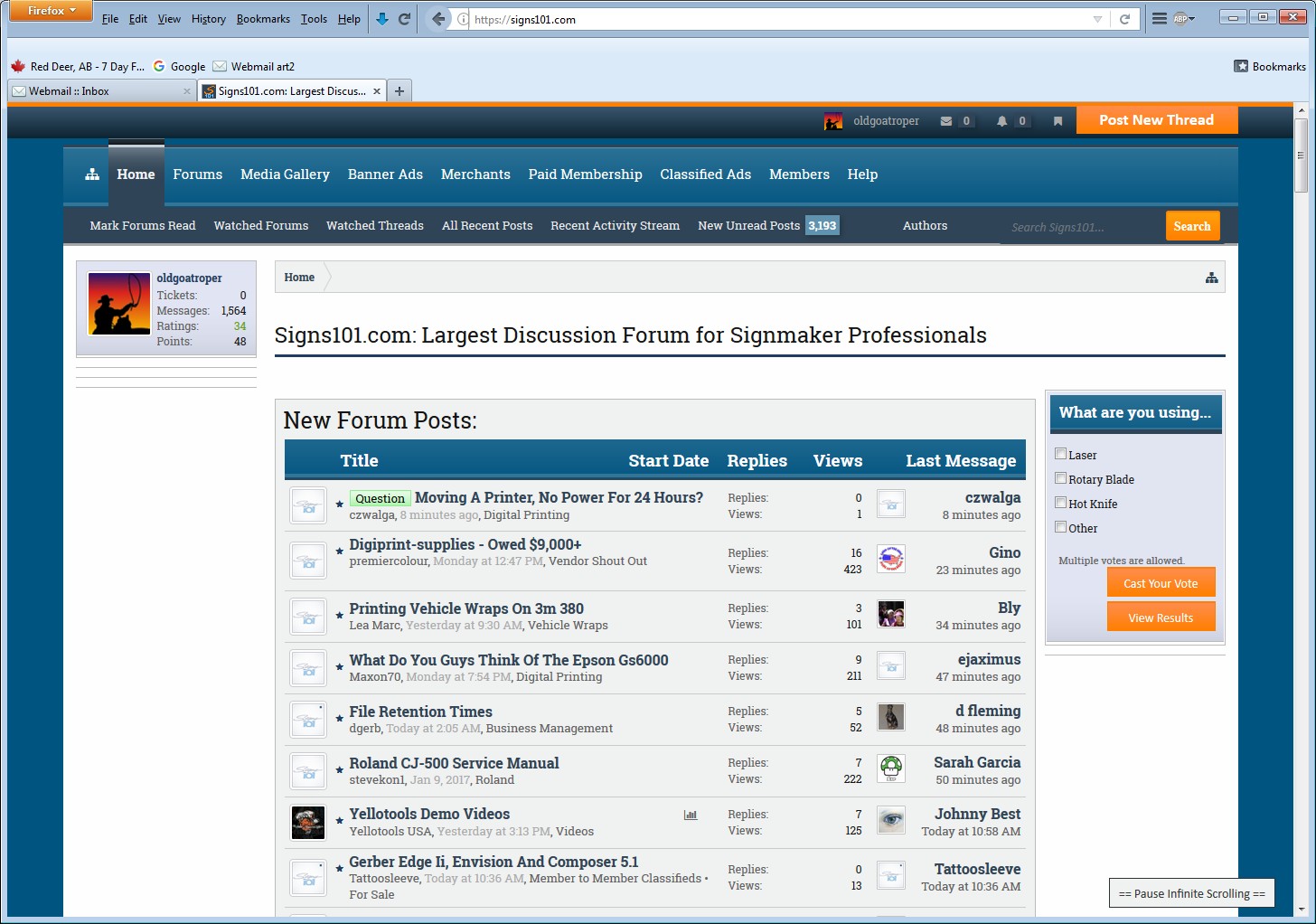Click Gino's avatar in Last Message column

(891, 559)
